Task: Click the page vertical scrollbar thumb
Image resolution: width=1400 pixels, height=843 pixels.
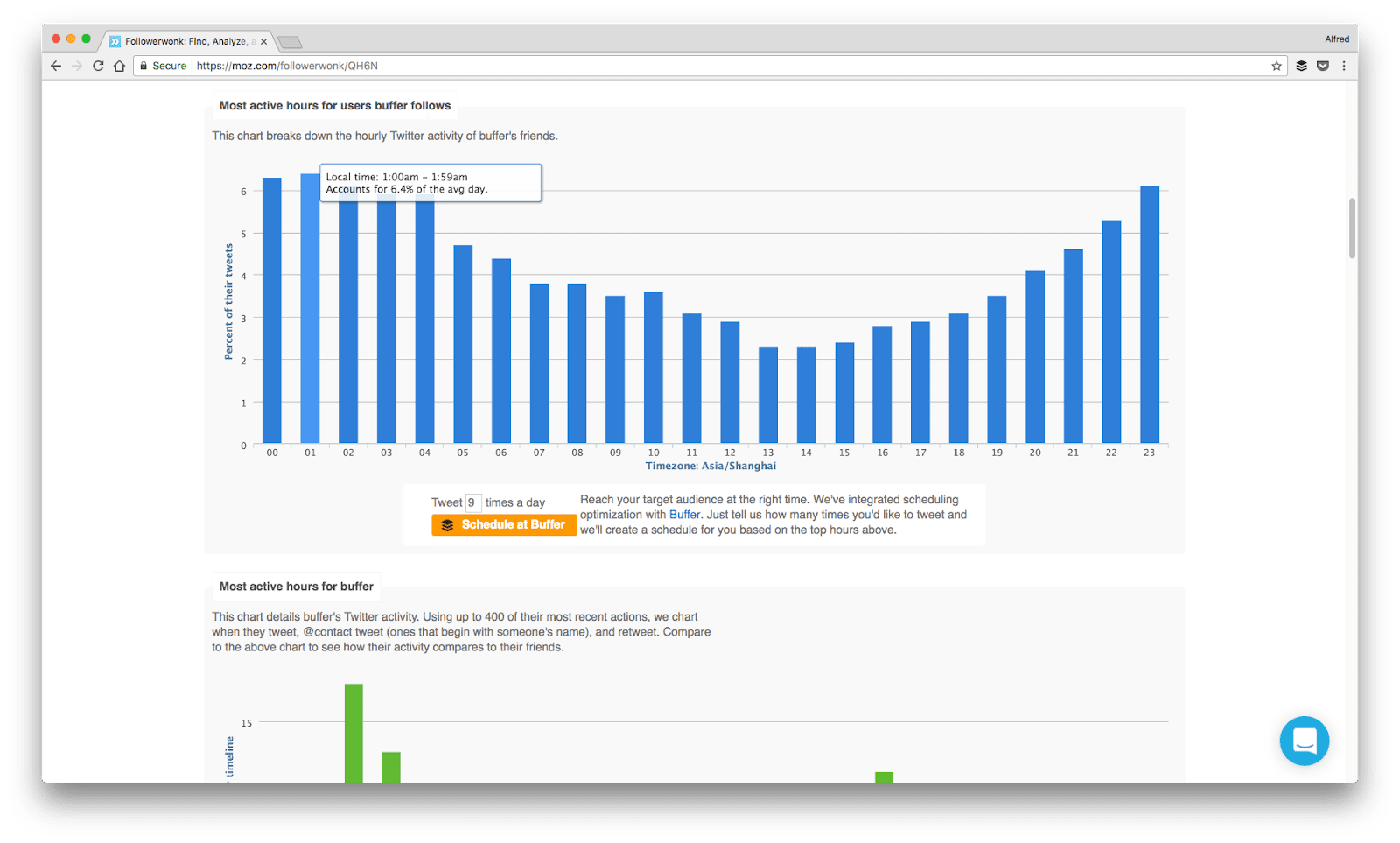Action: [1352, 228]
